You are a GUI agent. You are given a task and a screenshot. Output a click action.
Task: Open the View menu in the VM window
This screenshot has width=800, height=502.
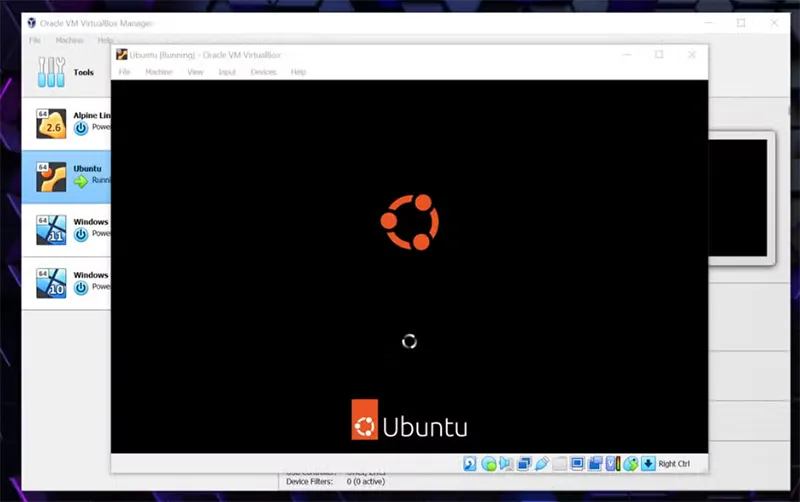tap(195, 72)
